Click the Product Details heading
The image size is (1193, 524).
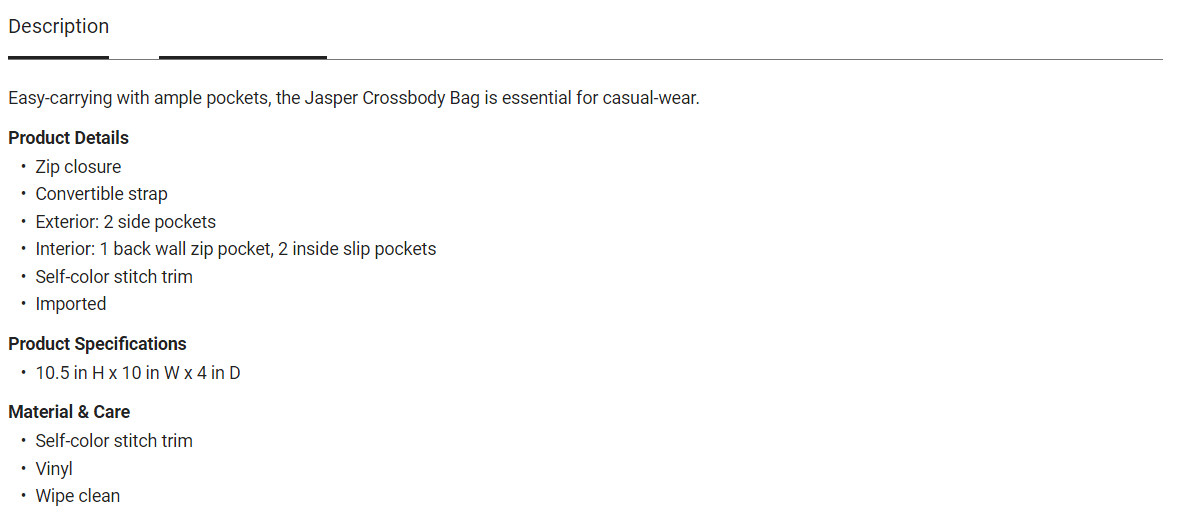(x=68, y=138)
